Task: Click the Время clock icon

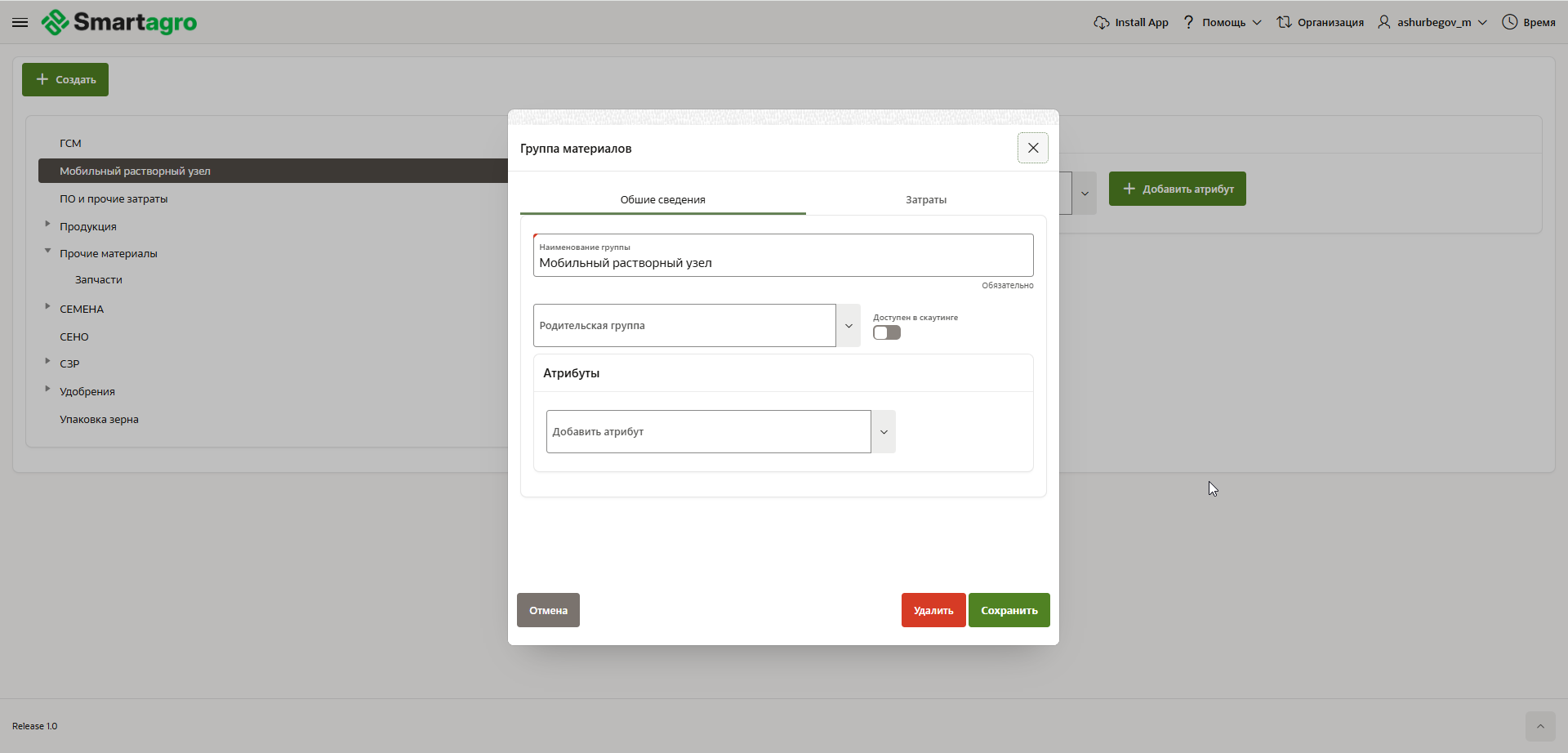Action: (x=1509, y=22)
